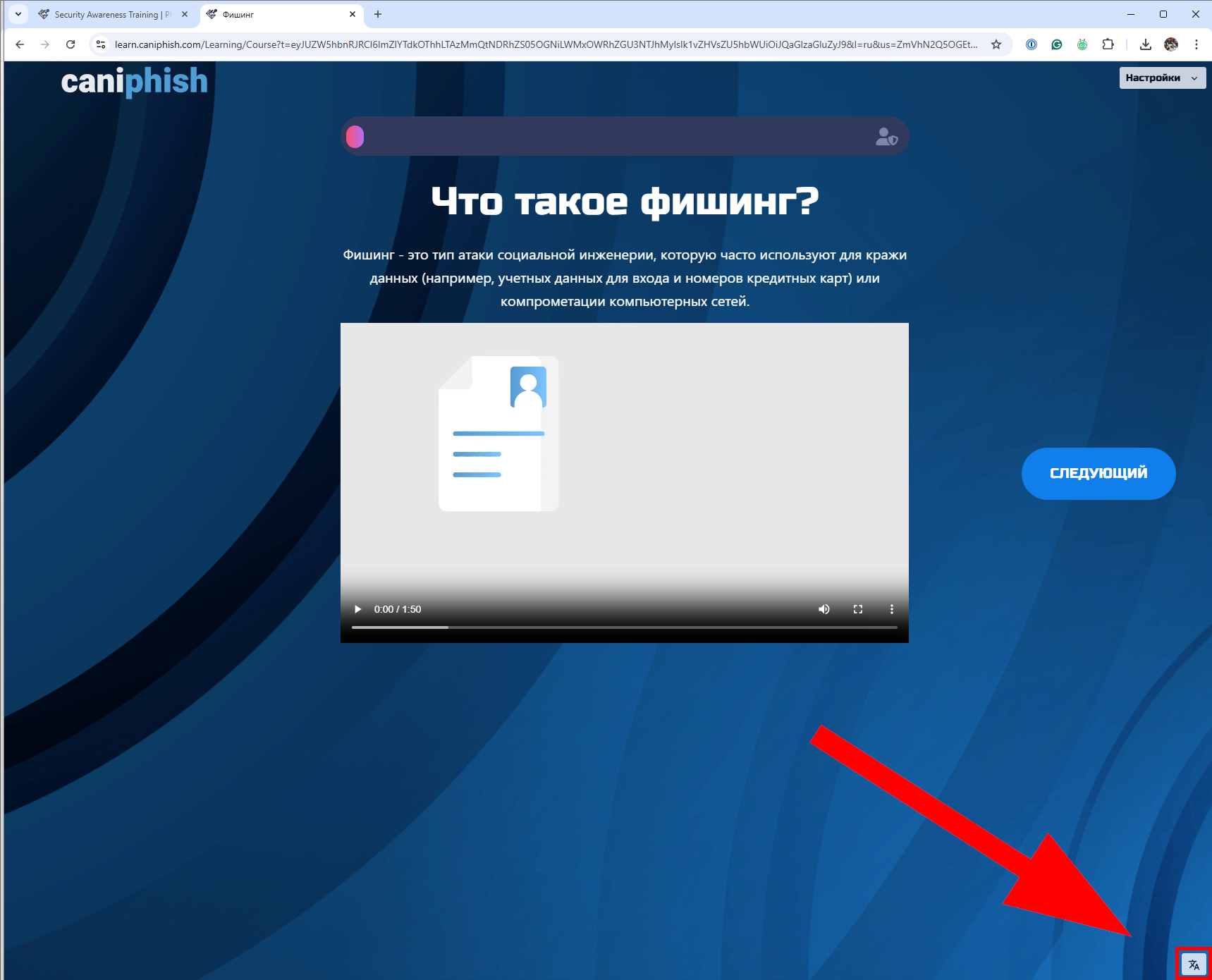Click the user shield icon in progress bar
The image size is (1212, 980).
886,137
